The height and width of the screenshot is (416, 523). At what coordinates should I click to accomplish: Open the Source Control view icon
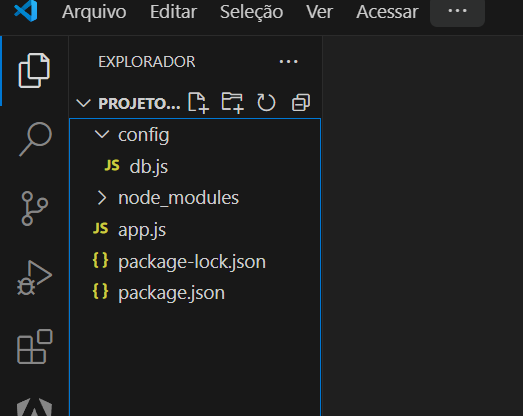(34, 209)
